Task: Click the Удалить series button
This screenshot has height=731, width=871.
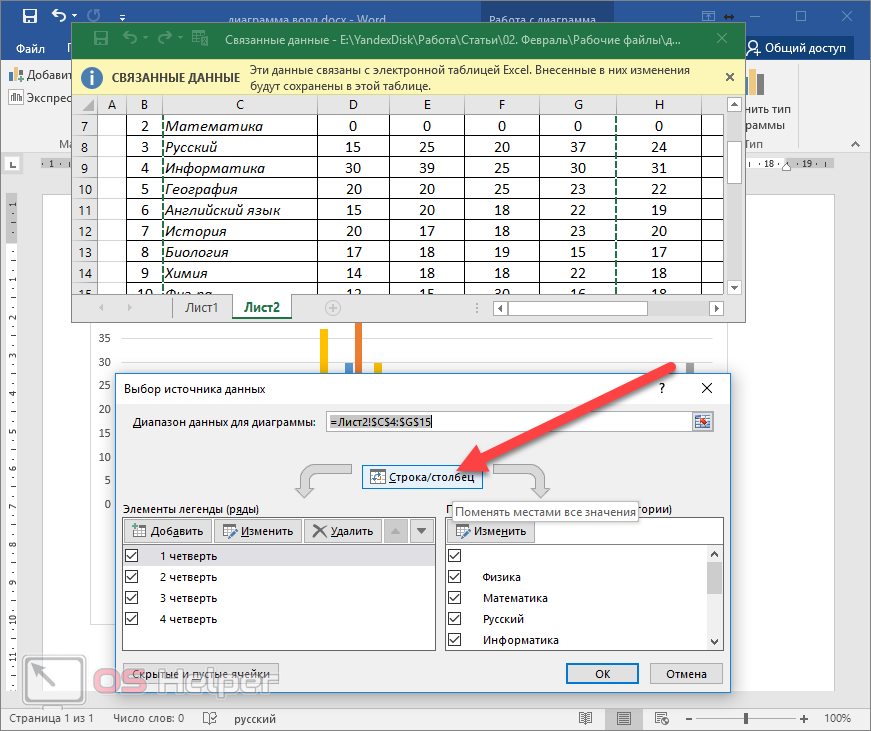Action: point(343,531)
